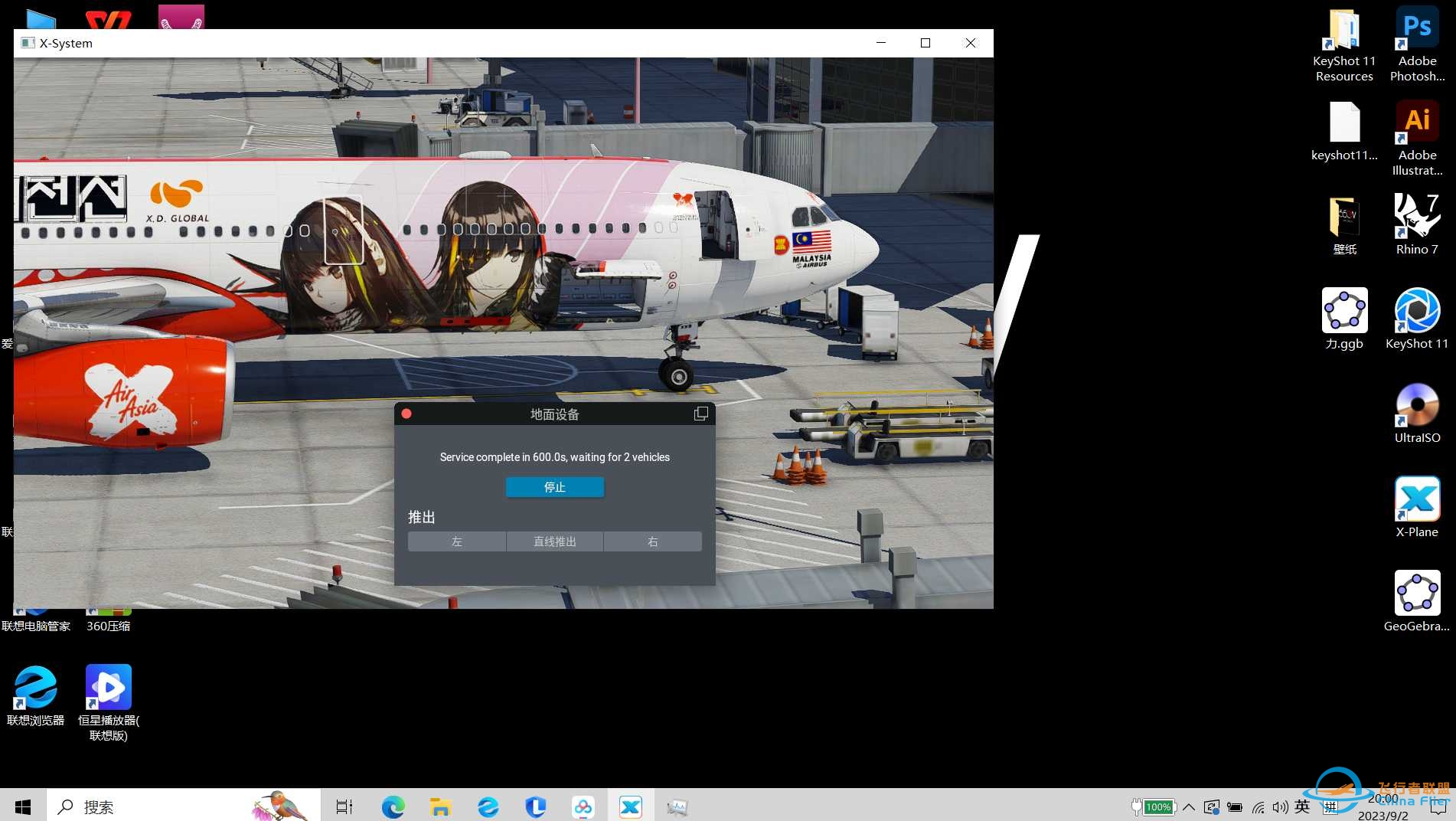This screenshot has height=821, width=1456.
Task: Switch to X-Plane in taskbar
Action: point(631,806)
